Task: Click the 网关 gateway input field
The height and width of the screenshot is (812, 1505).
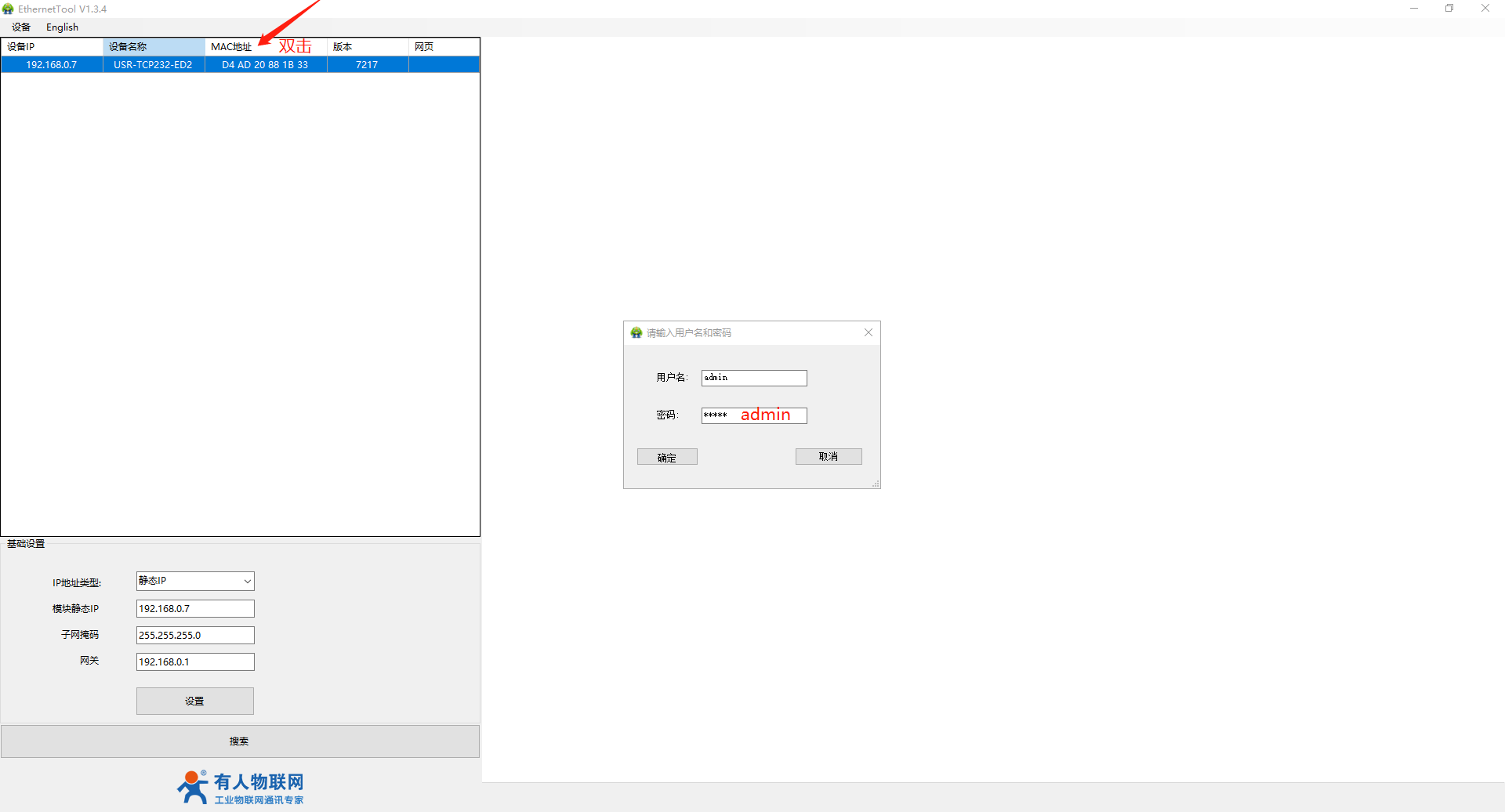Action: coord(195,662)
